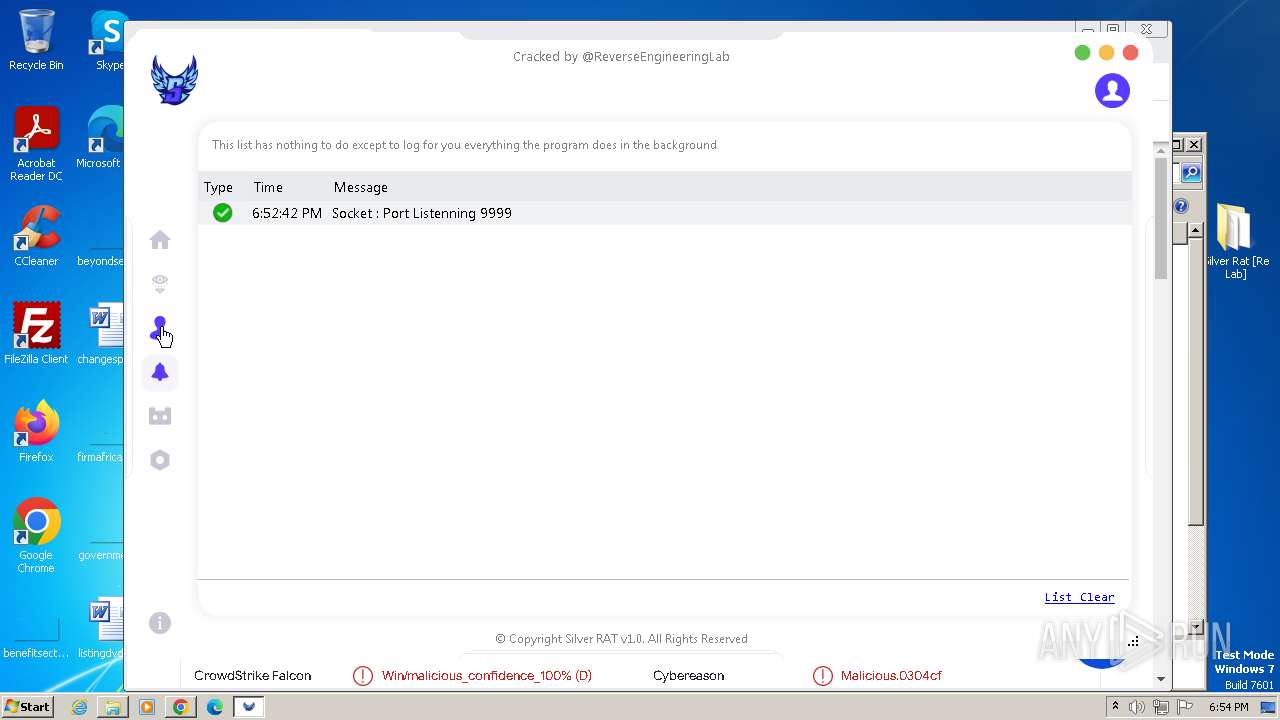The height and width of the screenshot is (720, 1280).
Task: Click the Cracked by @ReverseEngineeringLab title text
Action: pos(621,57)
